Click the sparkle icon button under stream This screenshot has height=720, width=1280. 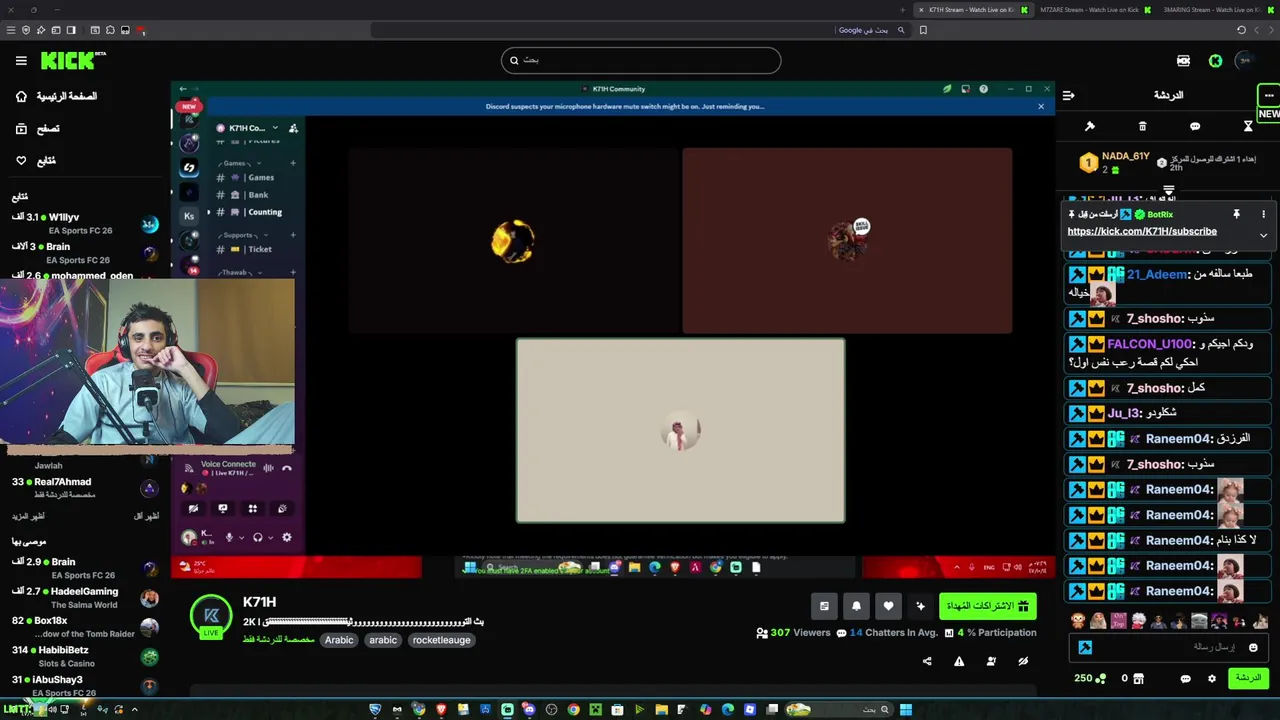click(921, 606)
